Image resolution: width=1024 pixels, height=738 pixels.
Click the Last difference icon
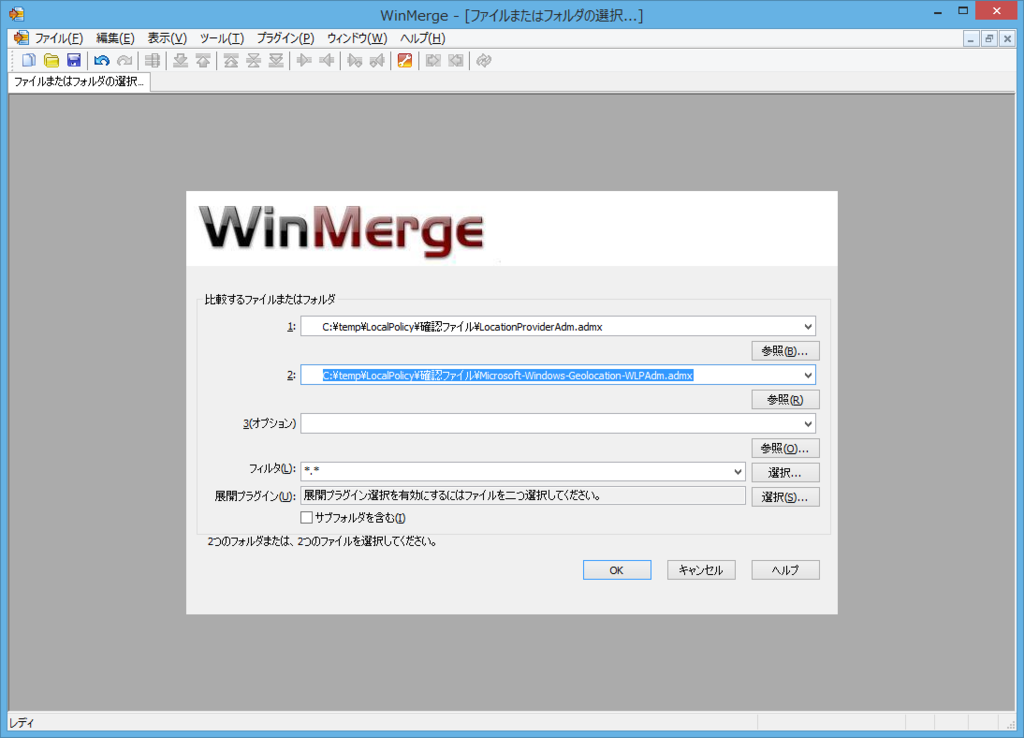point(276,61)
